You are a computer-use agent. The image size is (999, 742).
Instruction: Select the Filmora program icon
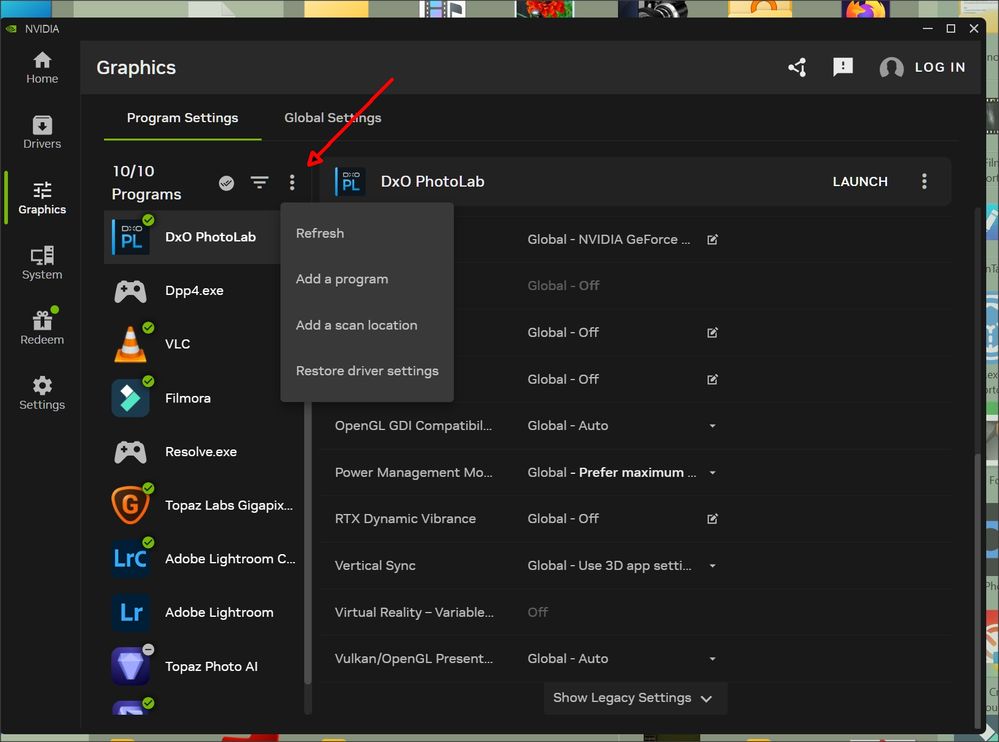(x=131, y=398)
